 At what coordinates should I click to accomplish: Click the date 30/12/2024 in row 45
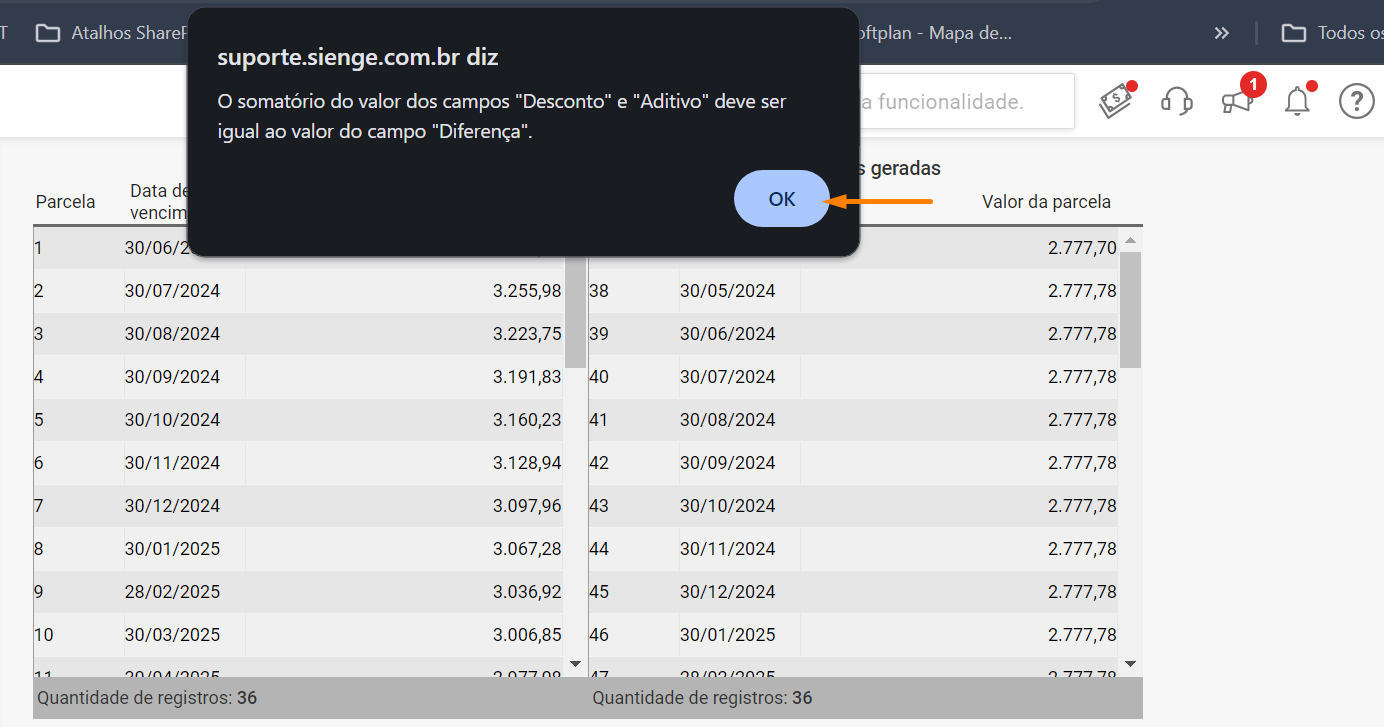[x=728, y=592]
